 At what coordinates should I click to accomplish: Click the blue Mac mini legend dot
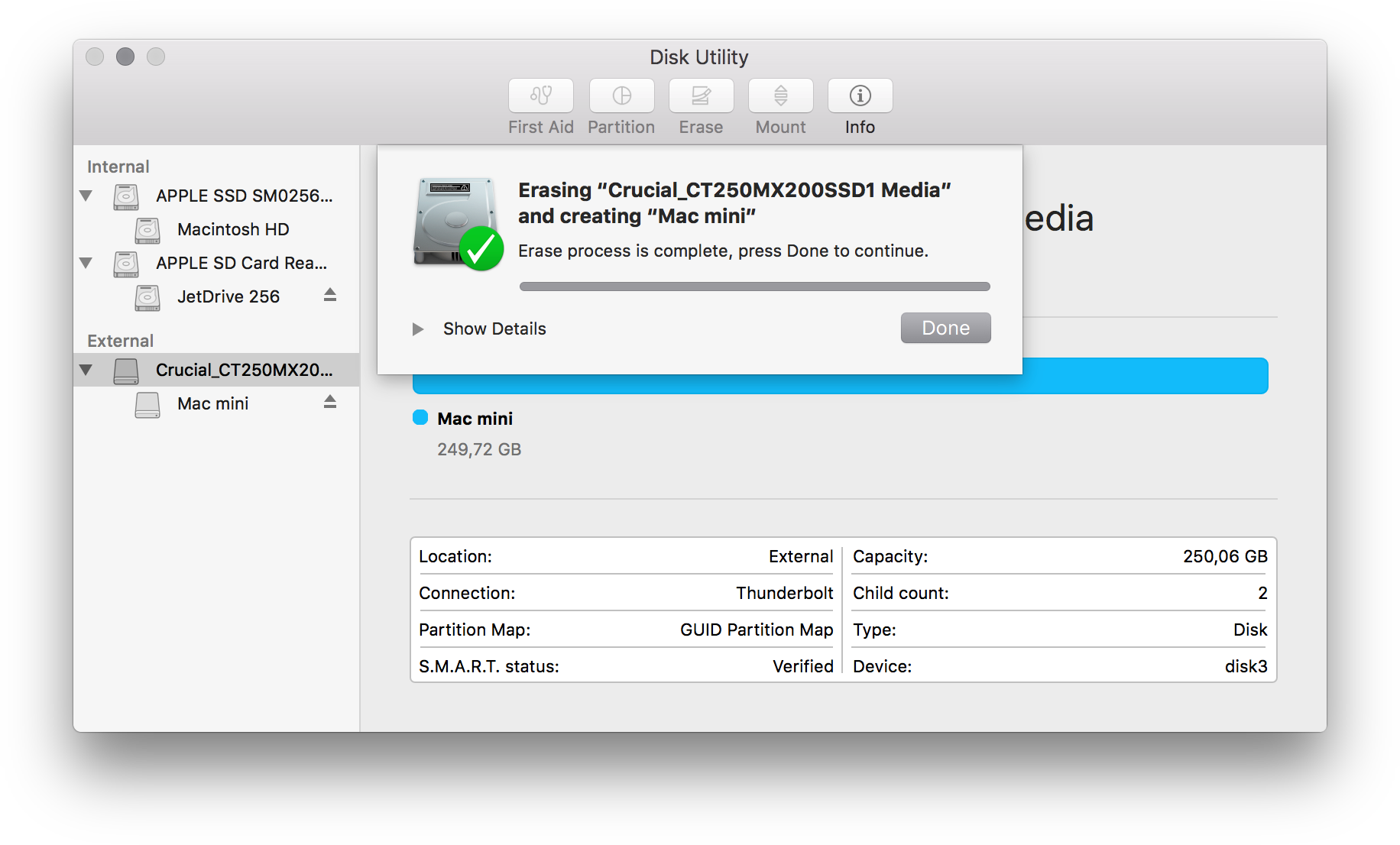[420, 417]
